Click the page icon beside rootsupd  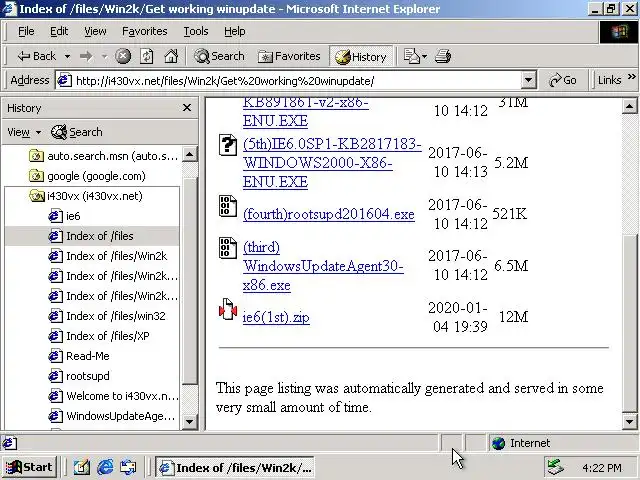point(56,376)
